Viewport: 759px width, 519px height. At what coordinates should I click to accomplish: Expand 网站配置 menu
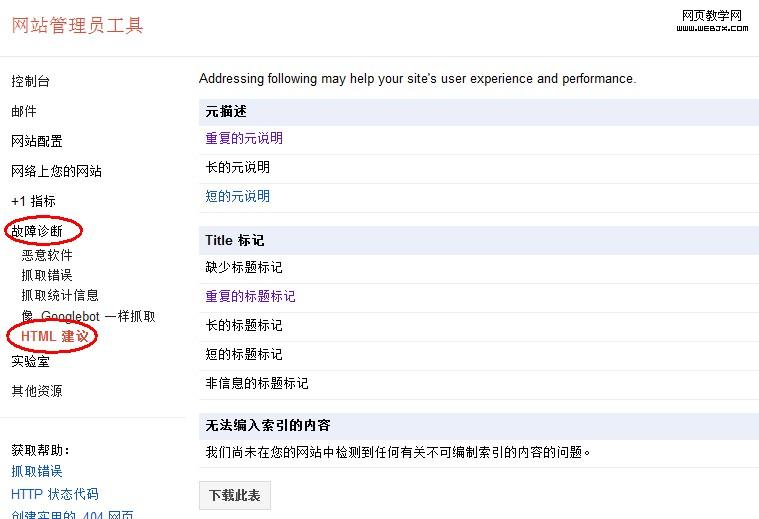click(x=37, y=141)
